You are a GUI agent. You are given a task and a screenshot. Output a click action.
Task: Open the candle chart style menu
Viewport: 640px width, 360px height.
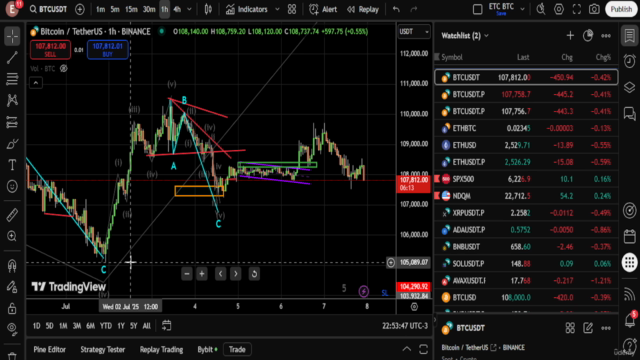pos(208,9)
